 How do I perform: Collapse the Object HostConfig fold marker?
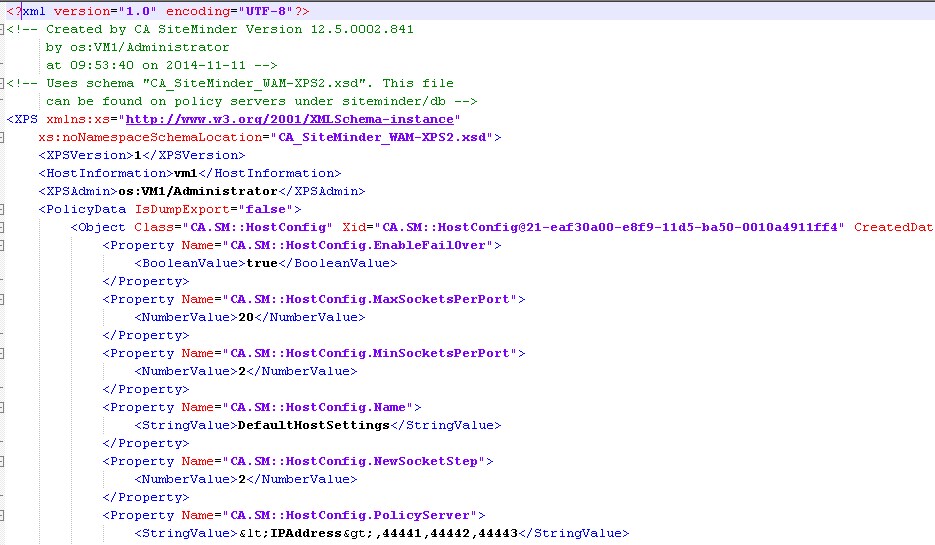click(x=2, y=227)
